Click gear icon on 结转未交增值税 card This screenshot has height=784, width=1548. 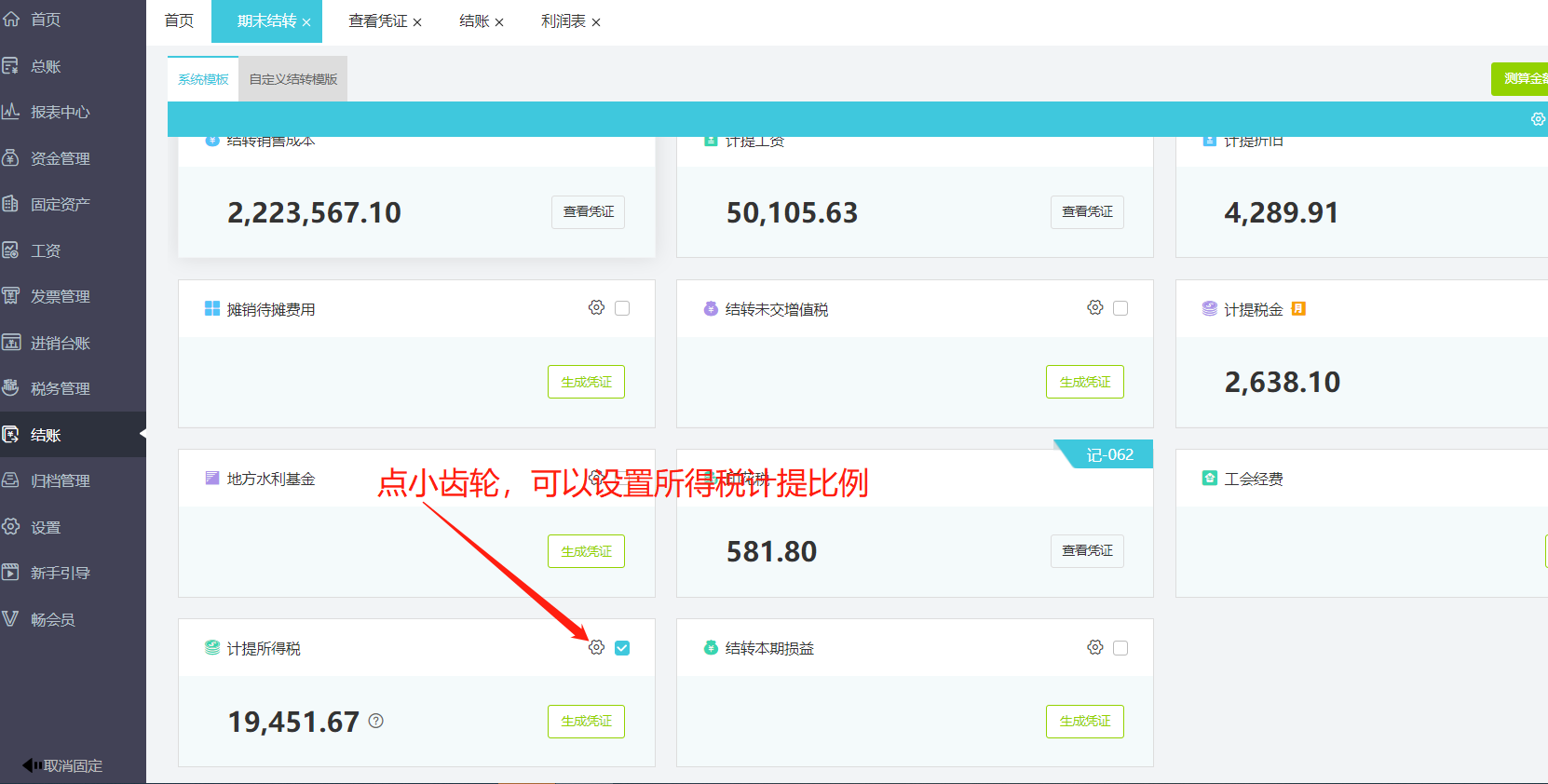click(1095, 307)
